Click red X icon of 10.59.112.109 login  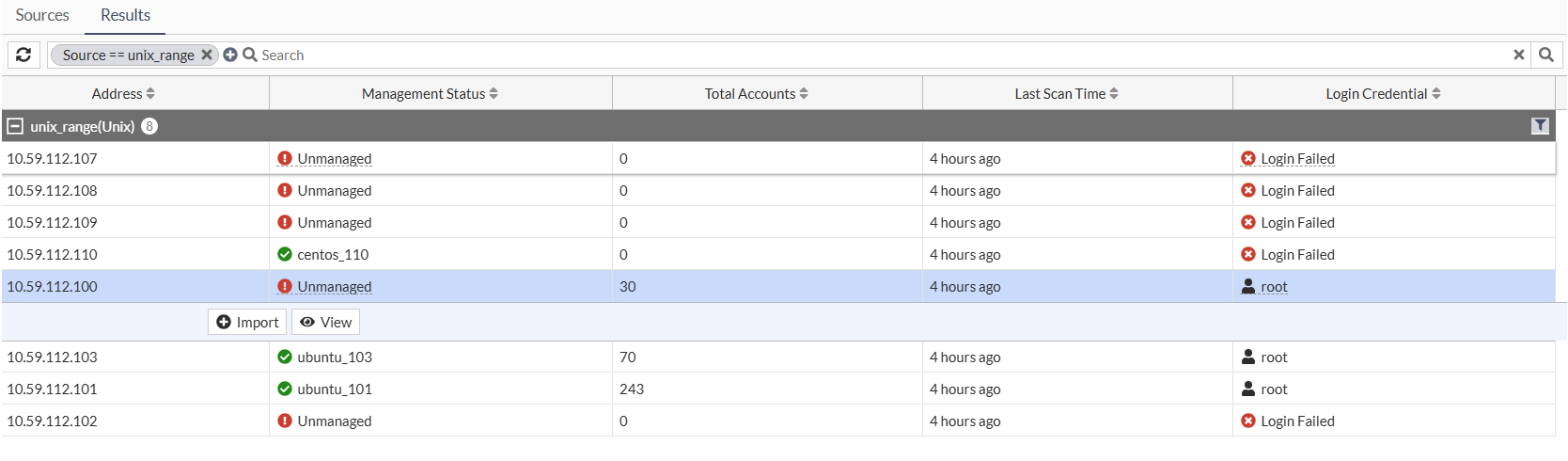click(1248, 222)
